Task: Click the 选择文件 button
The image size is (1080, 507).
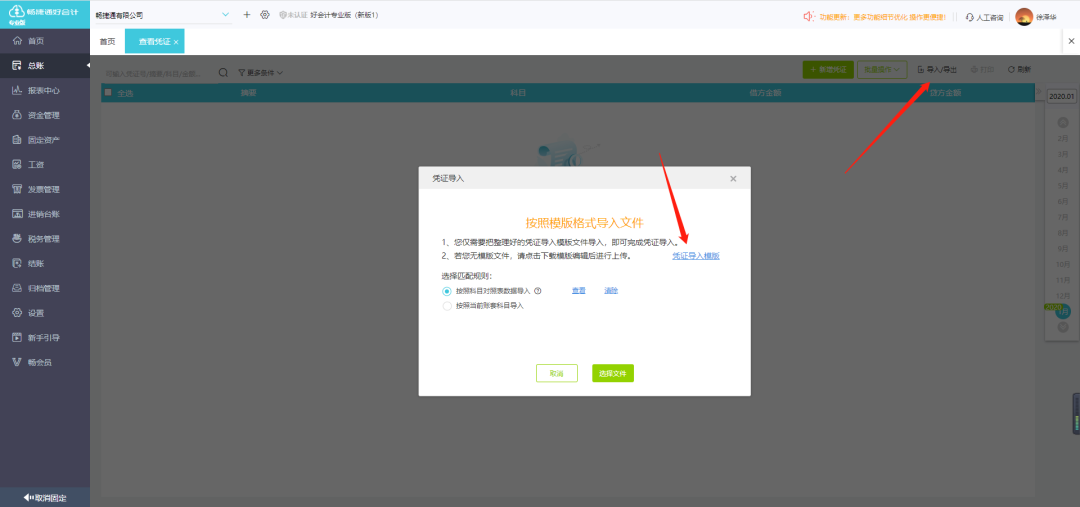Action: 612,373
